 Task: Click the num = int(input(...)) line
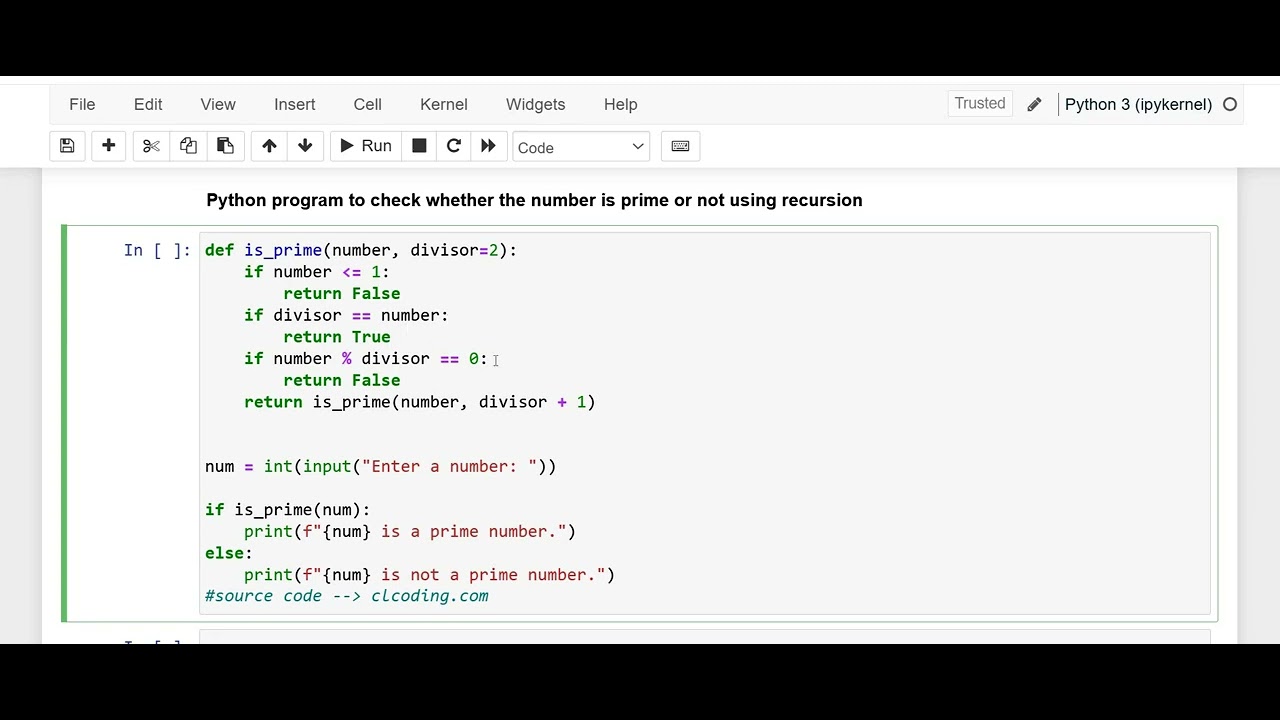(x=381, y=466)
